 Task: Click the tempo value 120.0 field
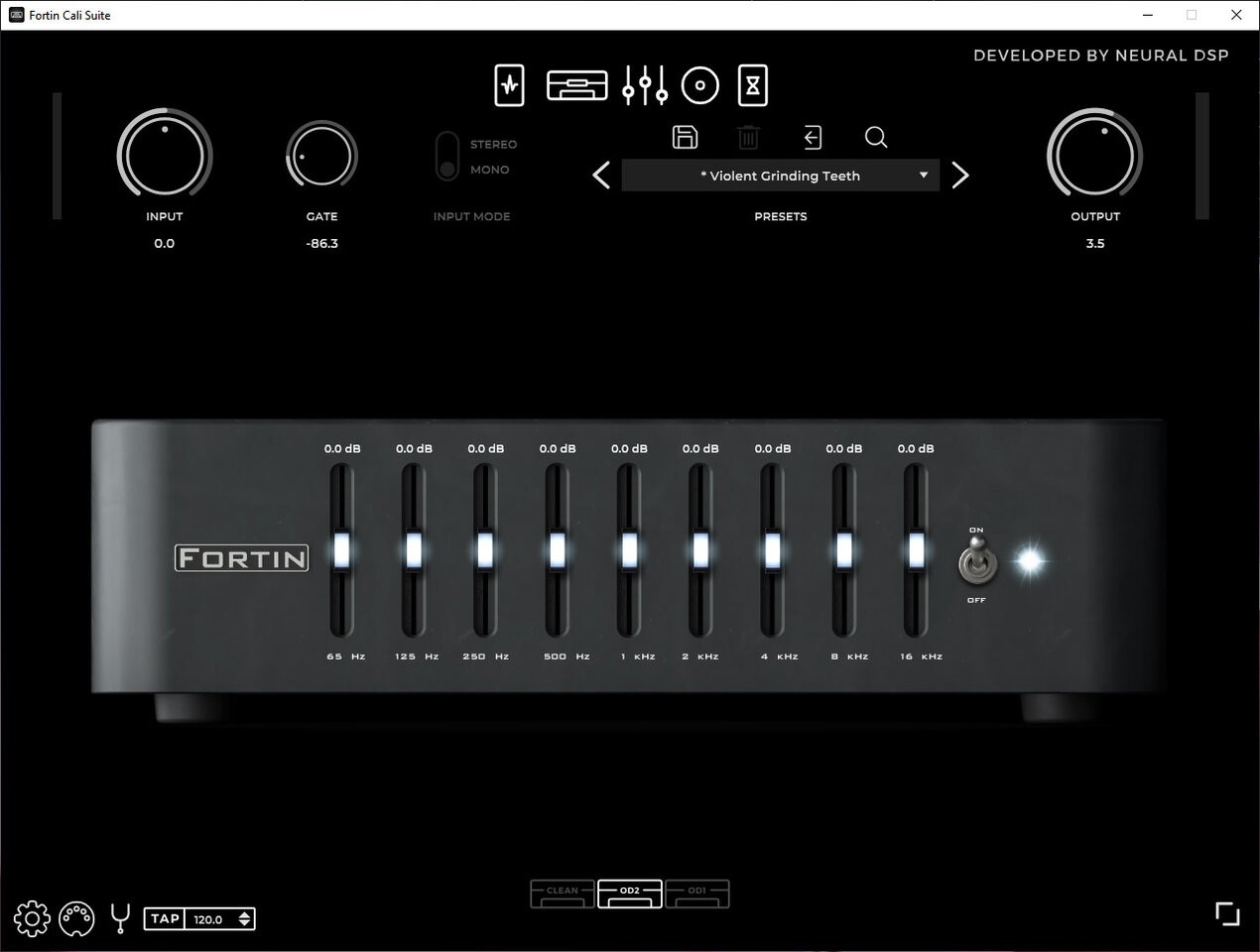coord(208,919)
